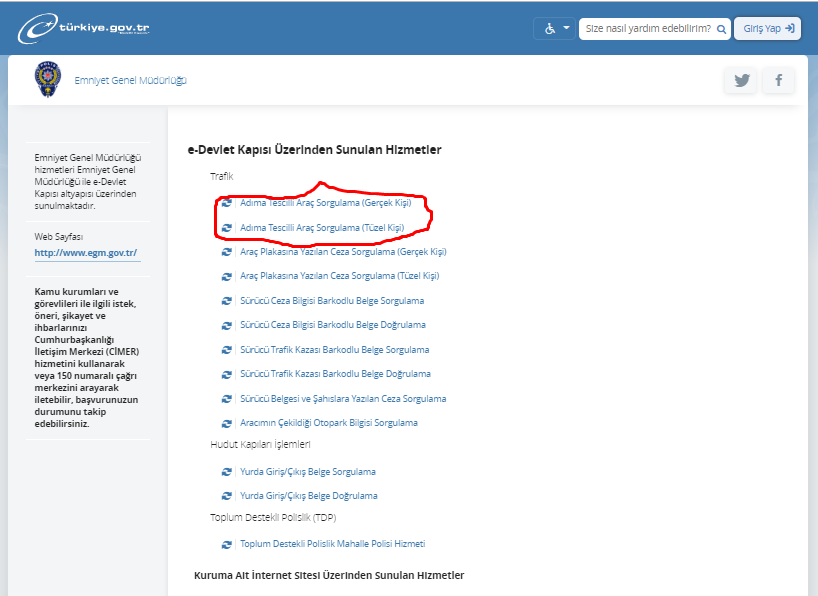Open Aracımın Çekildiği Otopark Bilgisi Sorgulama
Screen dimensions: 818x596
(x=328, y=423)
